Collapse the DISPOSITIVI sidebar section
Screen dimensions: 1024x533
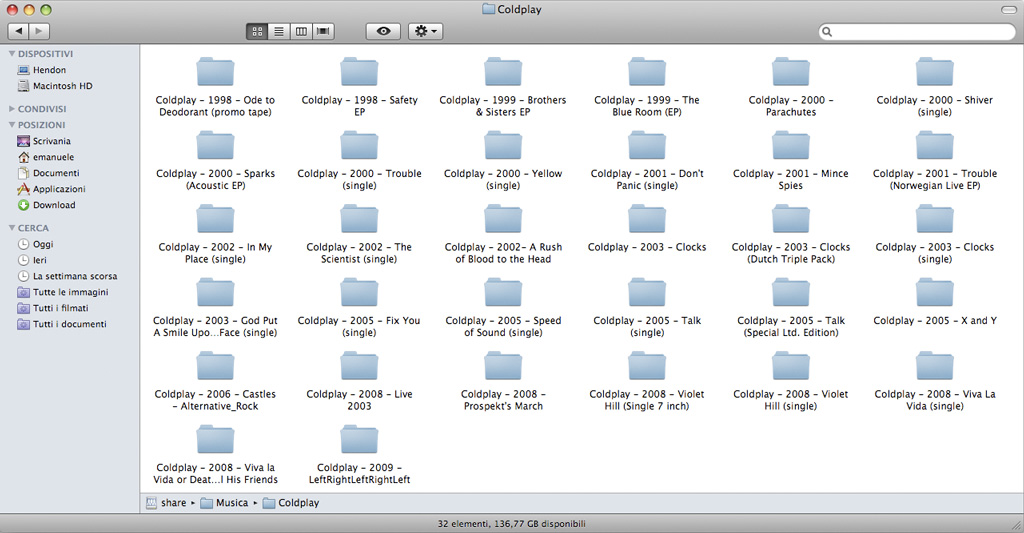pos(12,54)
